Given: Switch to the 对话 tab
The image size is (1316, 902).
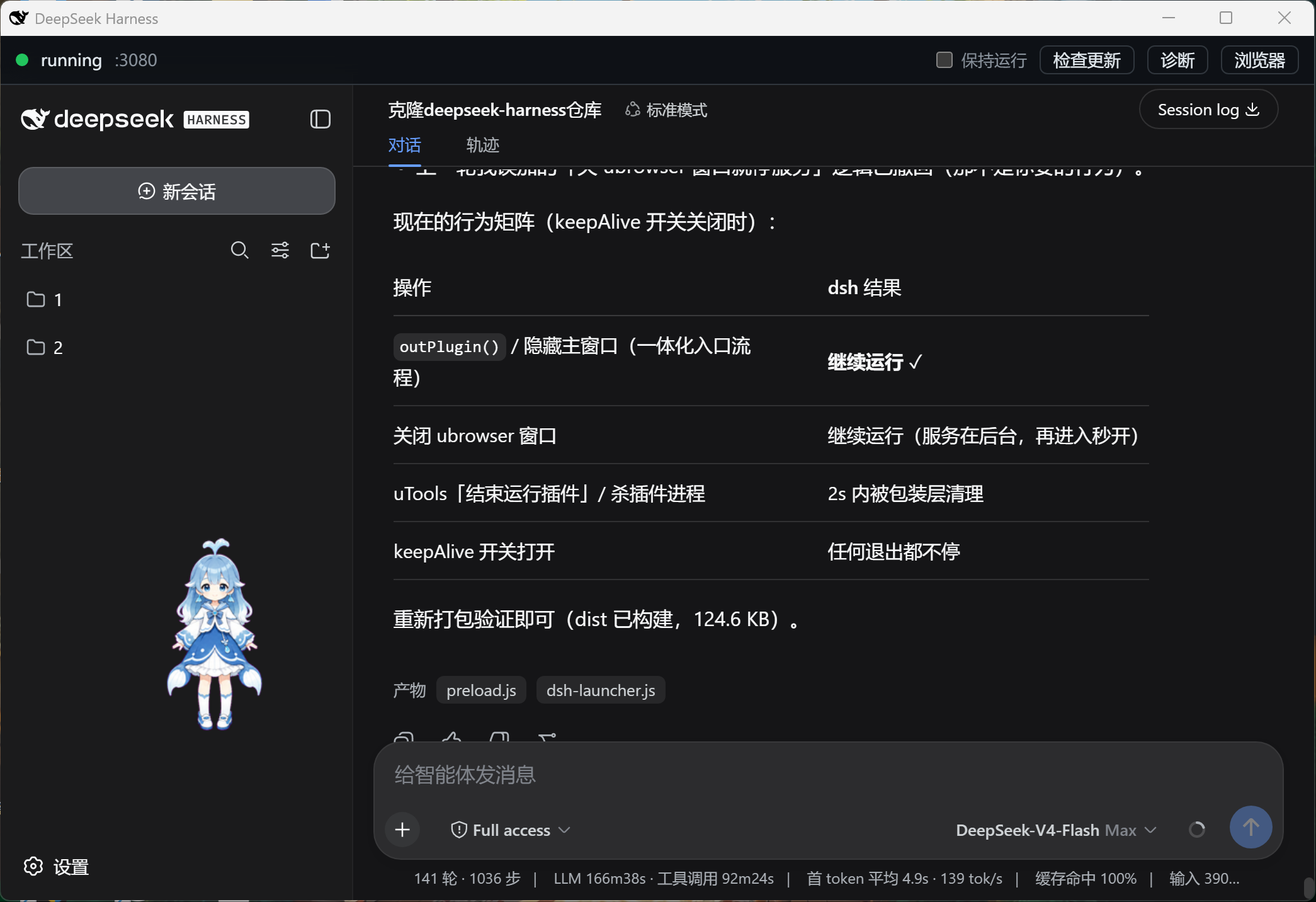Looking at the screenshot, I should click(404, 145).
